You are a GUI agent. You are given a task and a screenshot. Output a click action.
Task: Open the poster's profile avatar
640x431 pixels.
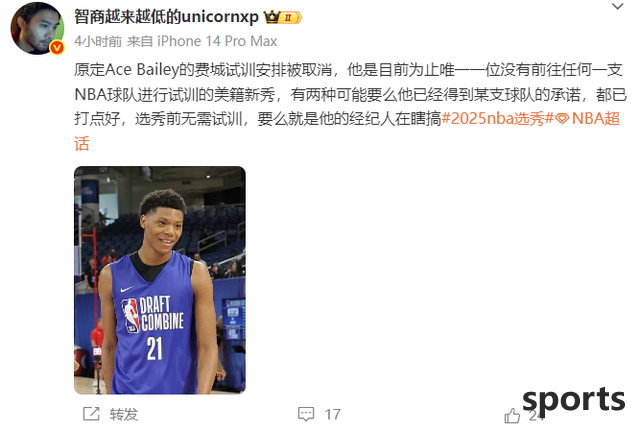(37, 28)
